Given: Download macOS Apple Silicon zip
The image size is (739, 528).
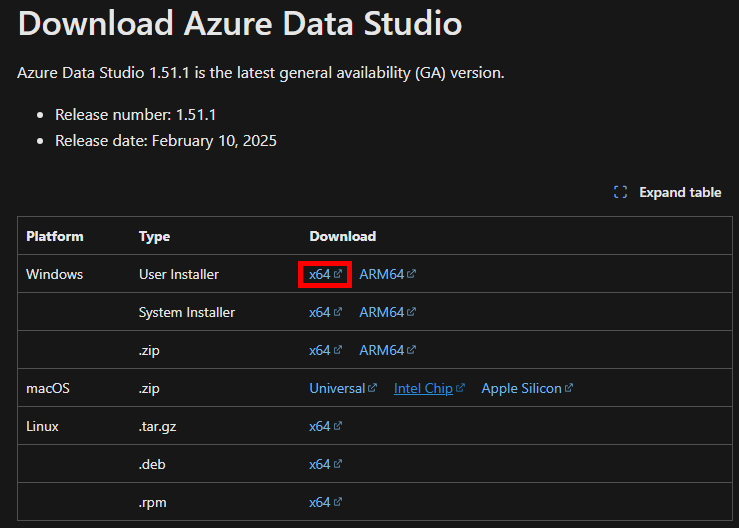Looking at the screenshot, I should tap(527, 388).
